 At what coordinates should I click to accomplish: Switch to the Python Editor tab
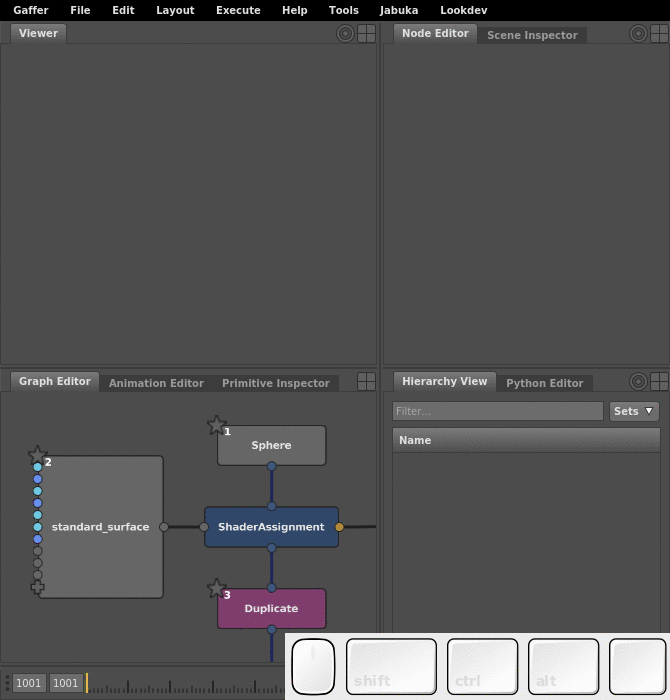(544, 383)
